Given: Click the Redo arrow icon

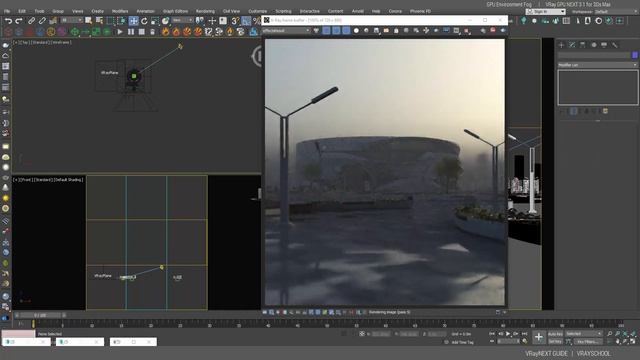Looking at the screenshot, I should tap(19, 20).
